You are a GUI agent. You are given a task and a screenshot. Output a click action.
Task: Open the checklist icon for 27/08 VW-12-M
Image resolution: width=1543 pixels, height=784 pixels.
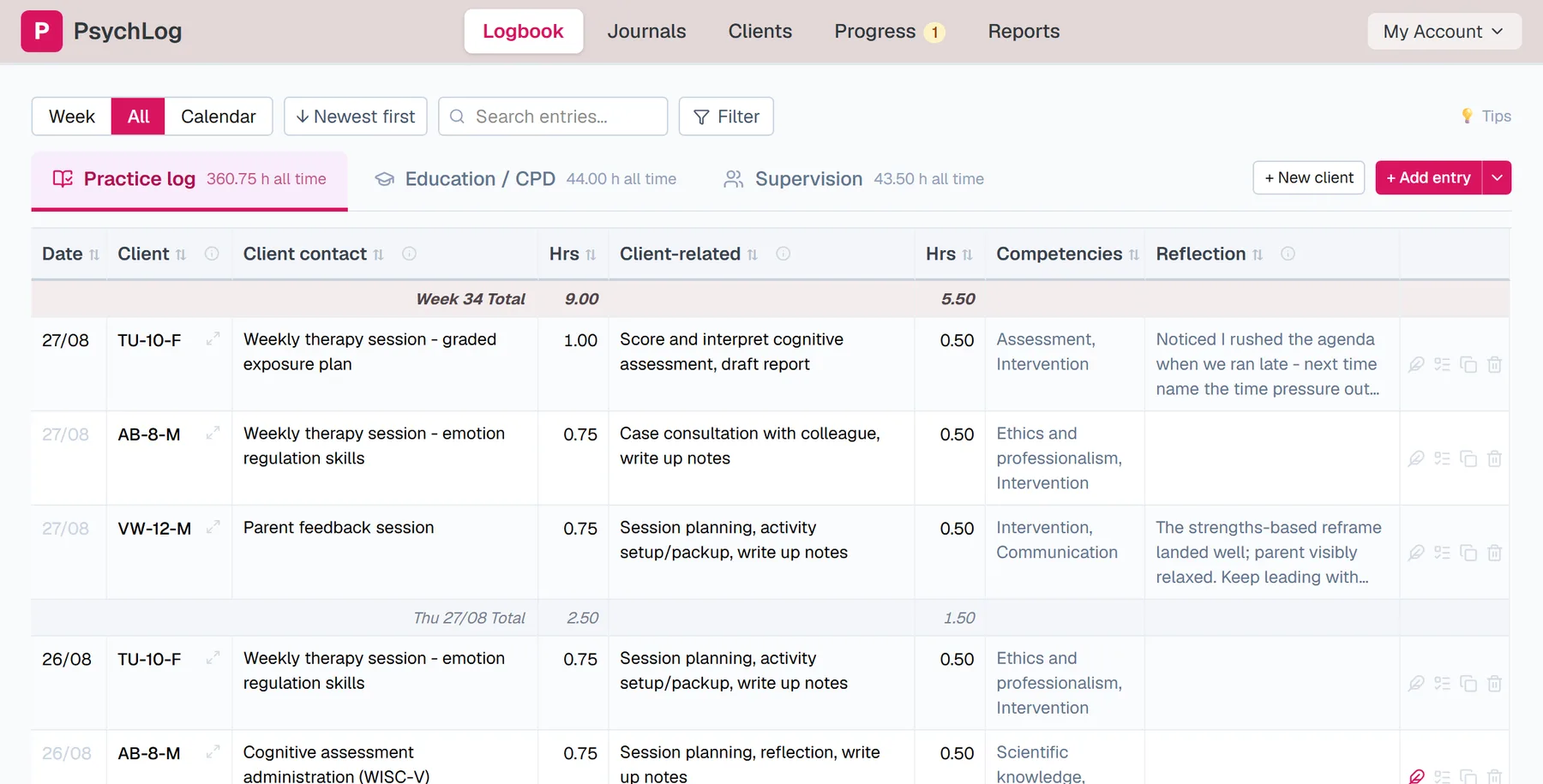[x=1443, y=554]
